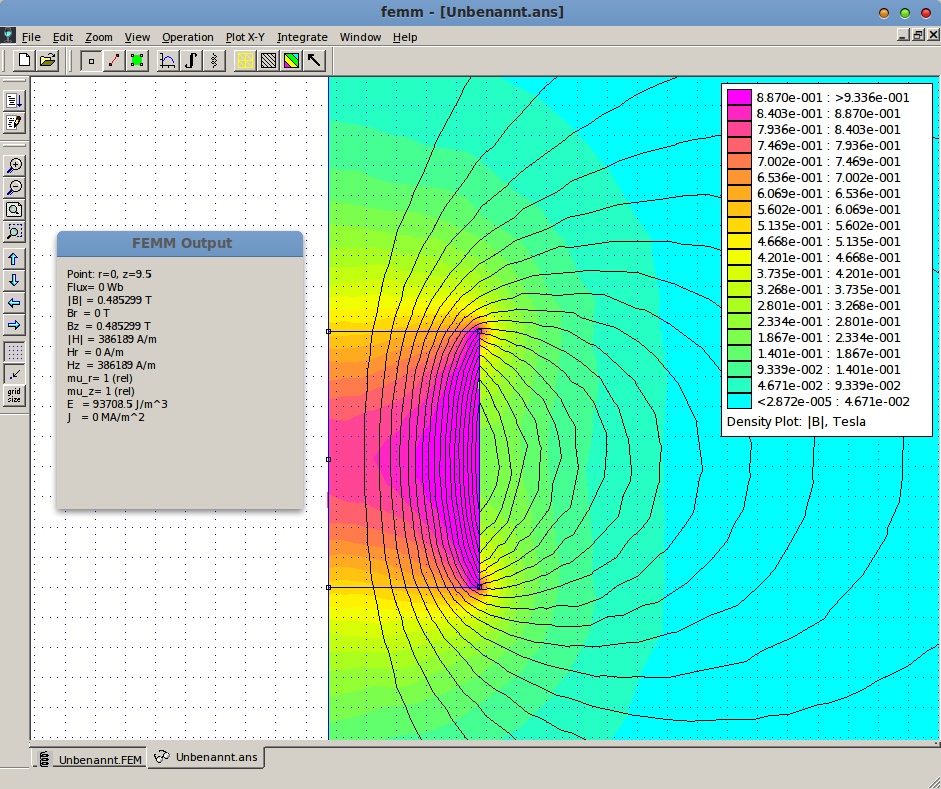Click the green title bar button
The height and width of the screenshot is (789, 941).
(x=905, y=13)
